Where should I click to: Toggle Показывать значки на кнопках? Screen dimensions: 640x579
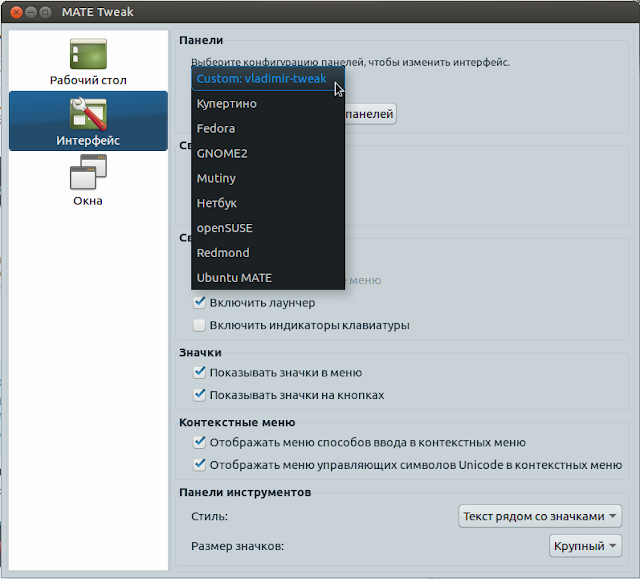(x=199, y=395)
